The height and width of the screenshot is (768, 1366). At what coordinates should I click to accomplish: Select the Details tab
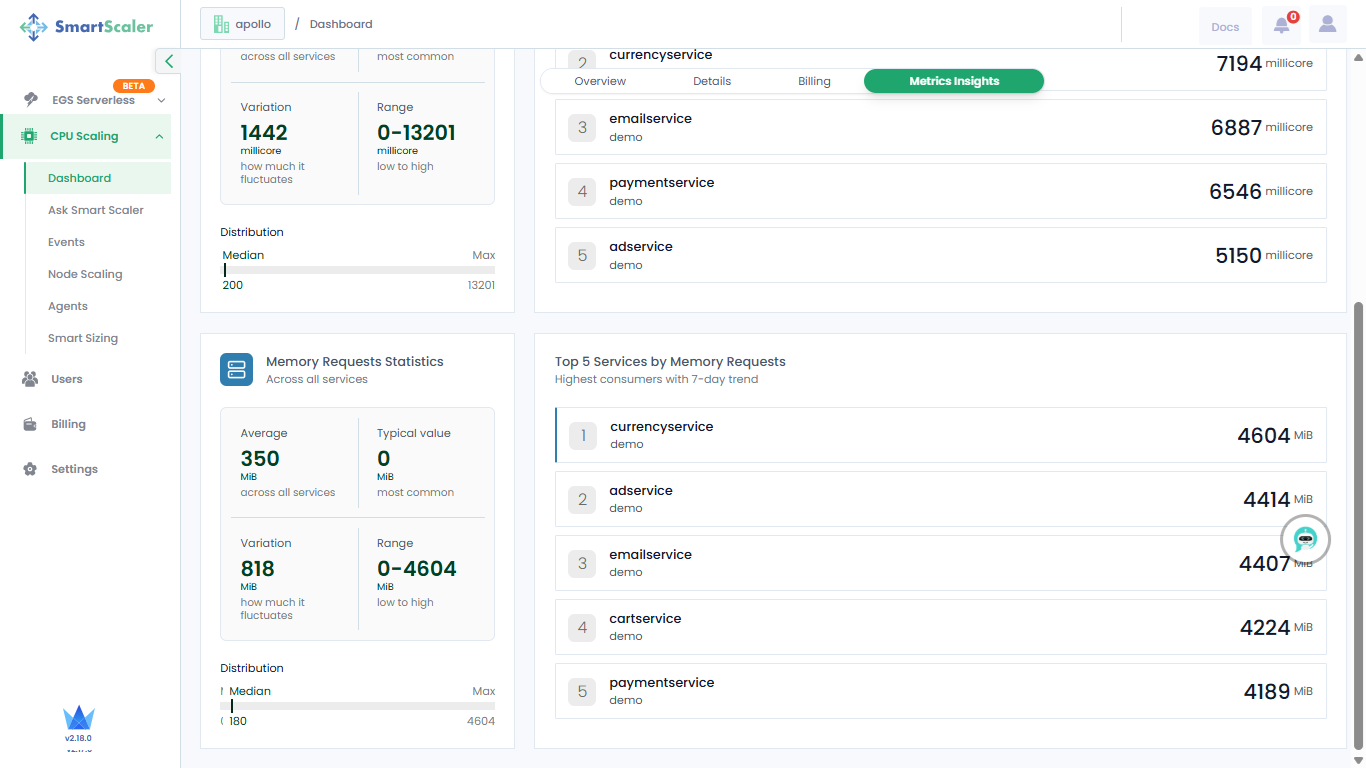click(712, 81)
